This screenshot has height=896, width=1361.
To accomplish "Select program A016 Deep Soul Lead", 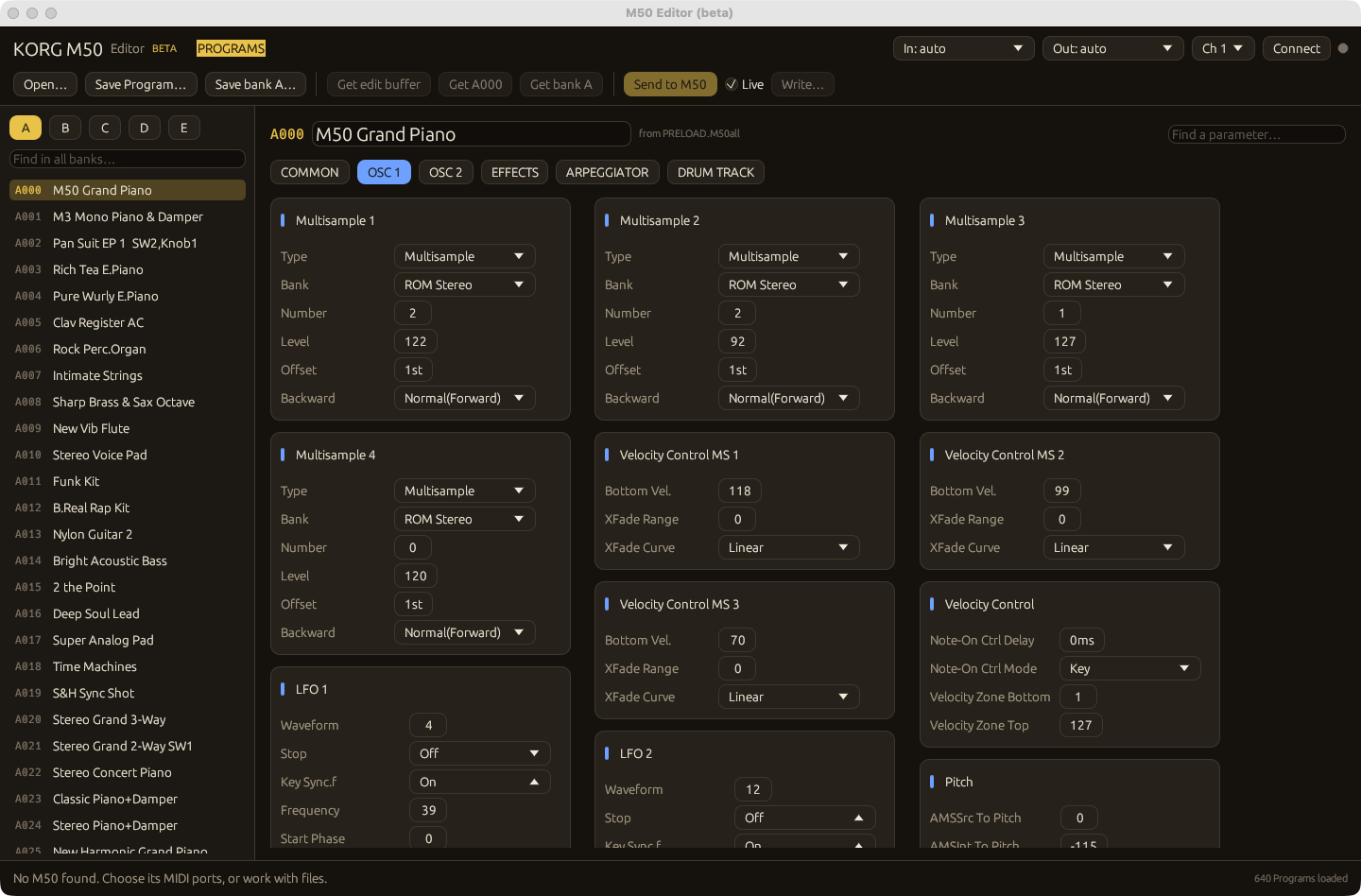I will pyautogui.click(x=128, y=613).
